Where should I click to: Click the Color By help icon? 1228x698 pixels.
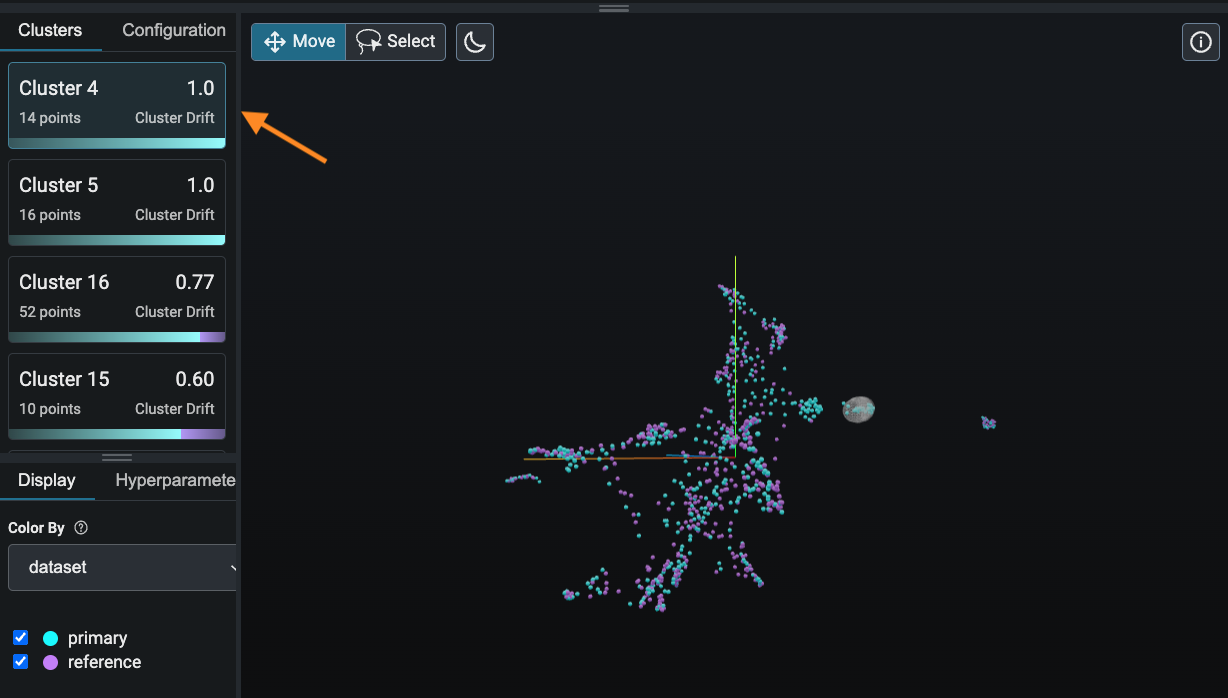[81, 528]
